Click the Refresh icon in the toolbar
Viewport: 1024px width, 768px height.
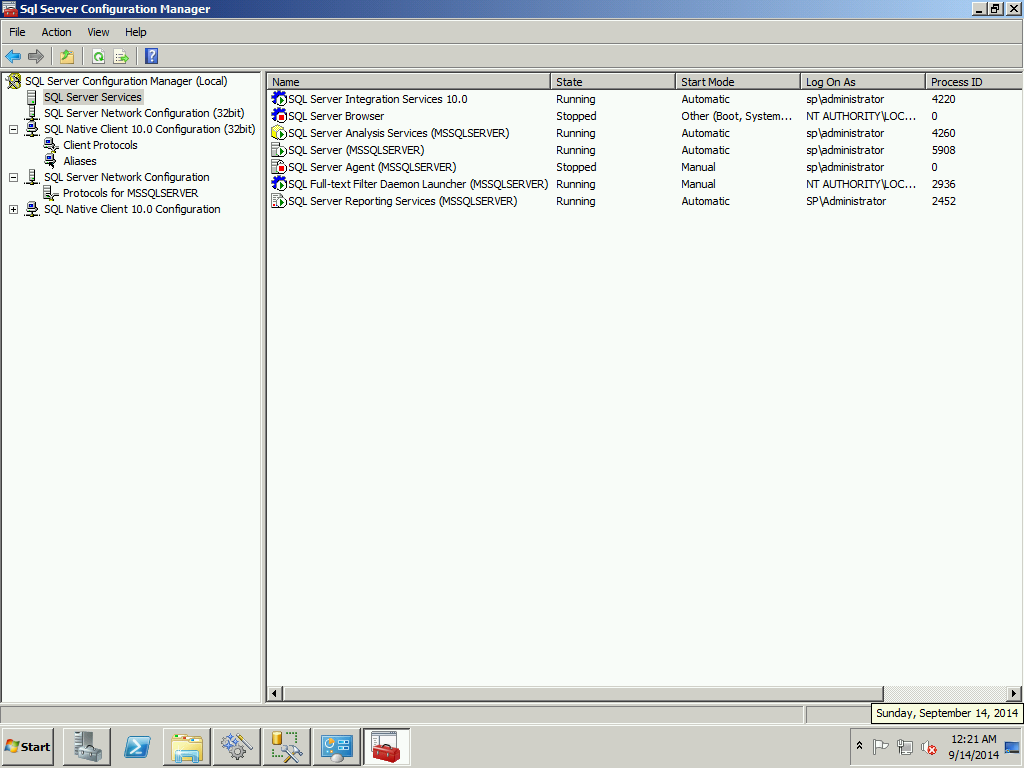pos(98,56)
